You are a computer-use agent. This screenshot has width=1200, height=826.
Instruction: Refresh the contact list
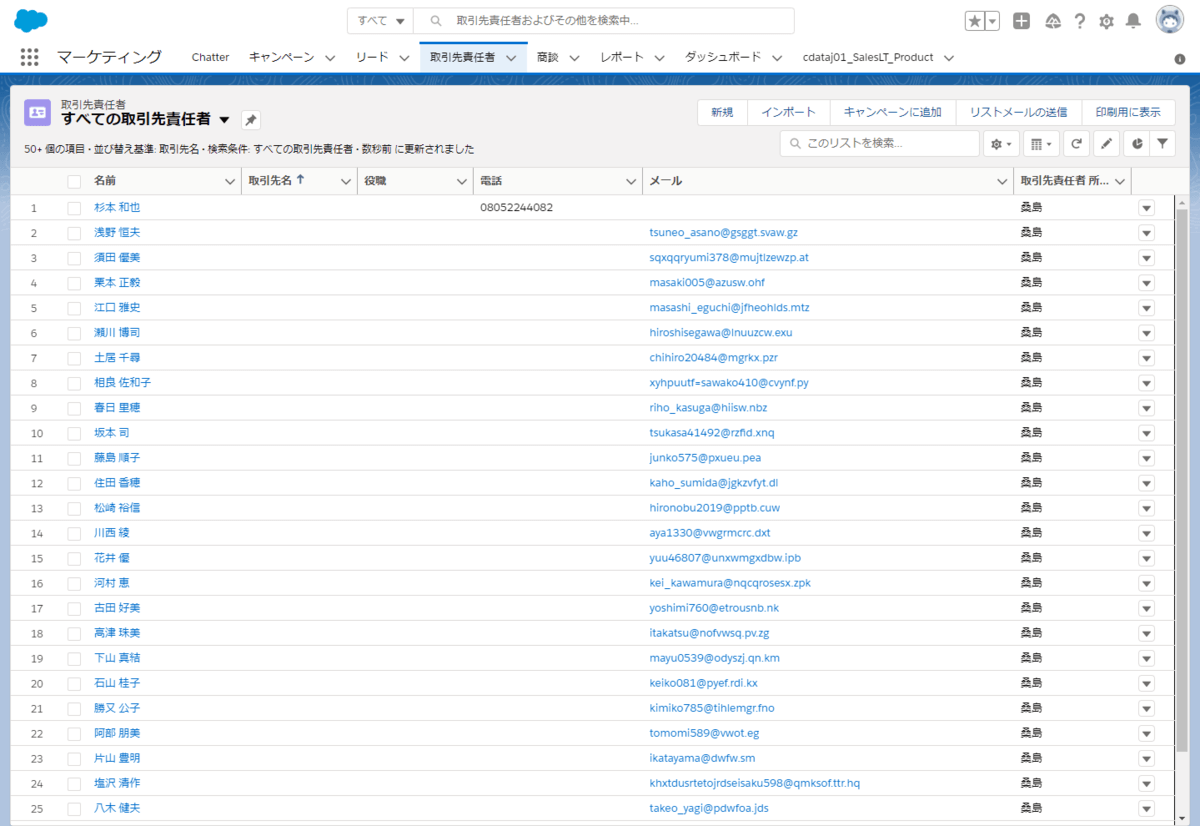pos(1076,144)
